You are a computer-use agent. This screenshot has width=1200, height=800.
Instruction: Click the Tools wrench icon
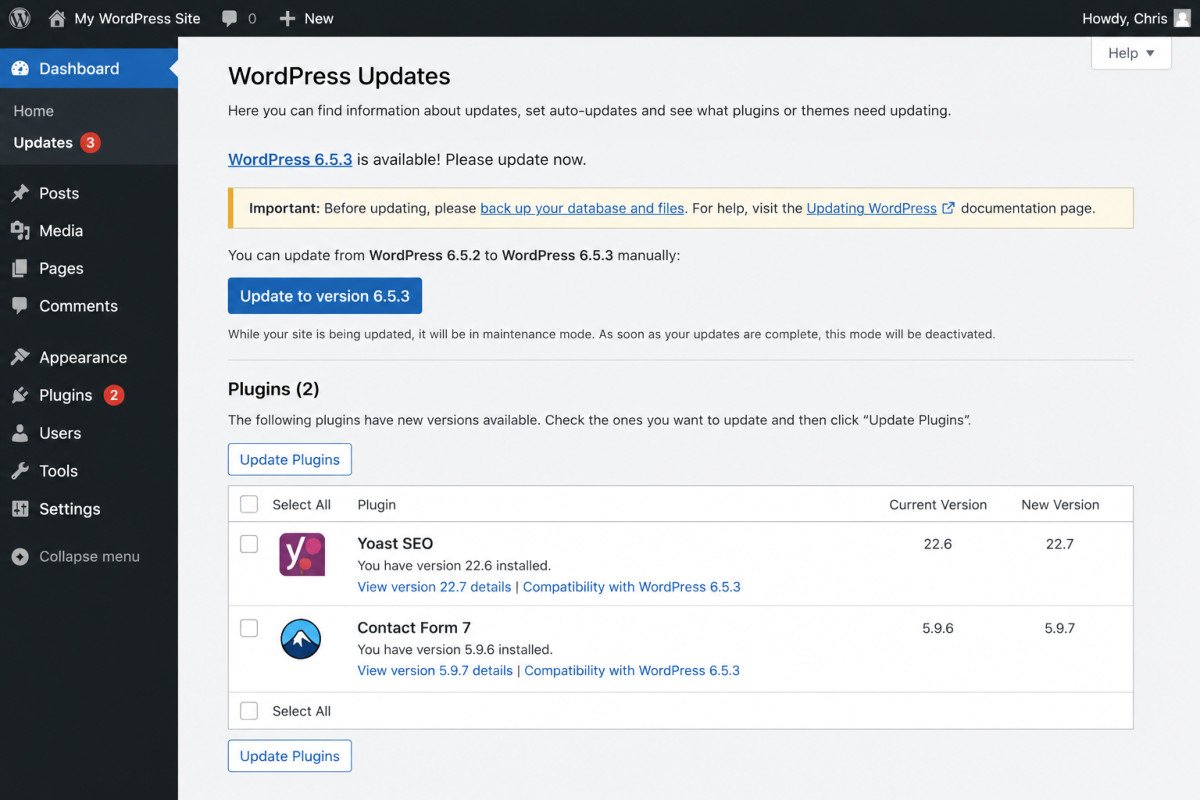pyautogui.click(x=20, y=471)
